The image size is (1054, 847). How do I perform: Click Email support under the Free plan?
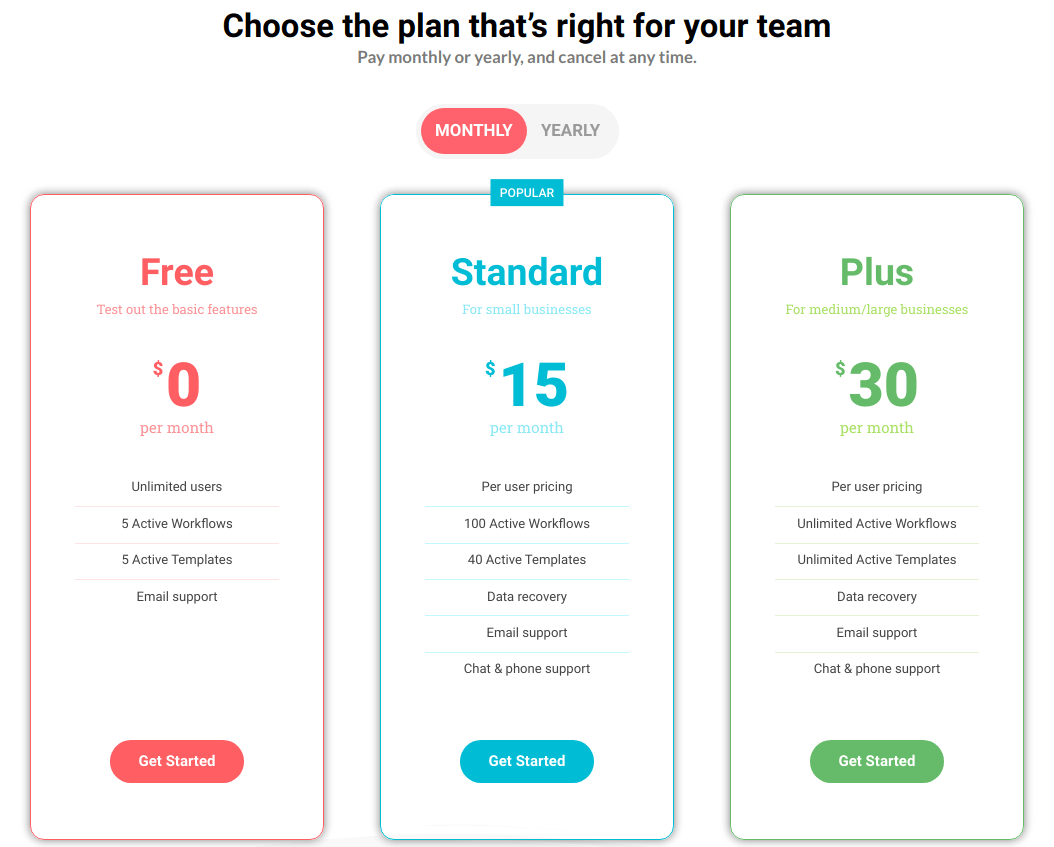click(176, 596)
